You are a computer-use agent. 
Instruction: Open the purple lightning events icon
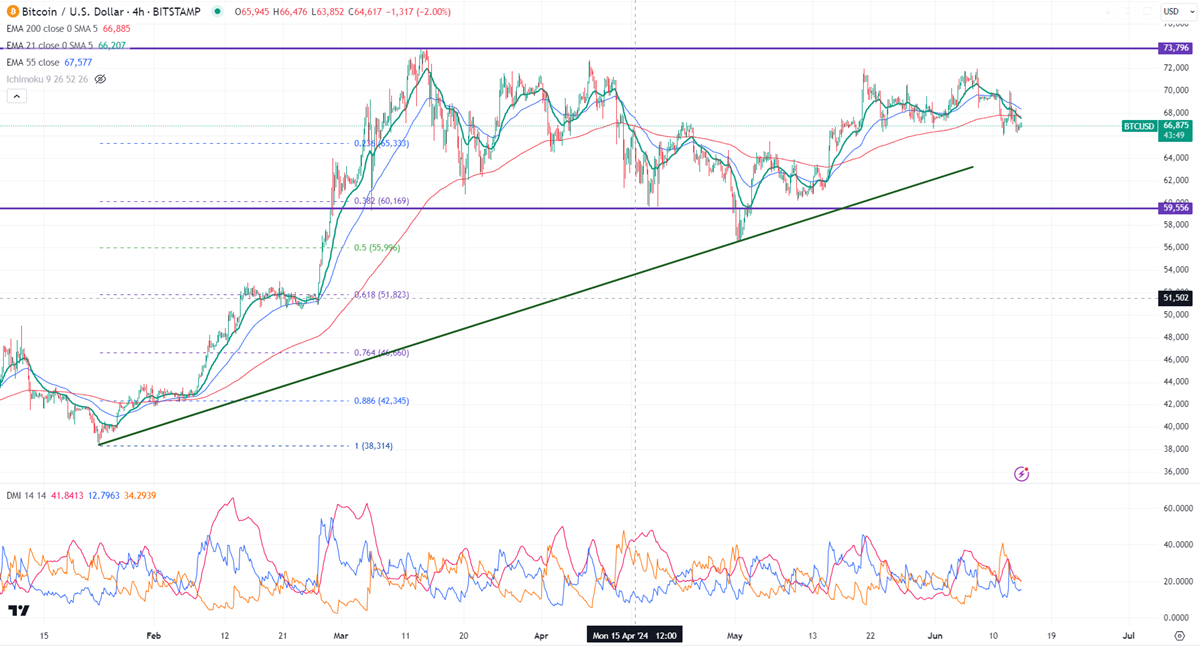click(x=1021, y=473)
